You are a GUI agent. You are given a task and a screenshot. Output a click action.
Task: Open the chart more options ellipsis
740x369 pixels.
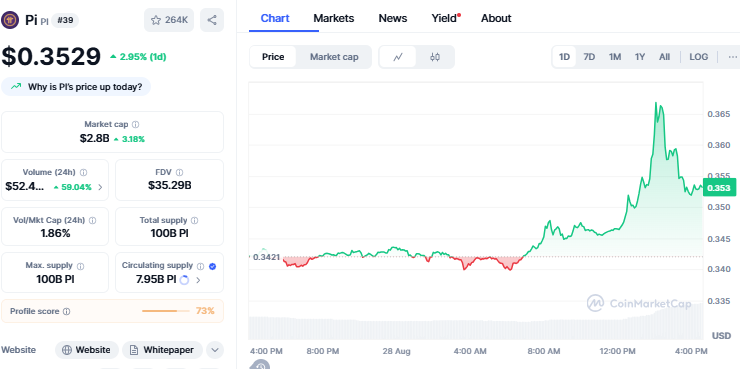(x=732, y=57)
